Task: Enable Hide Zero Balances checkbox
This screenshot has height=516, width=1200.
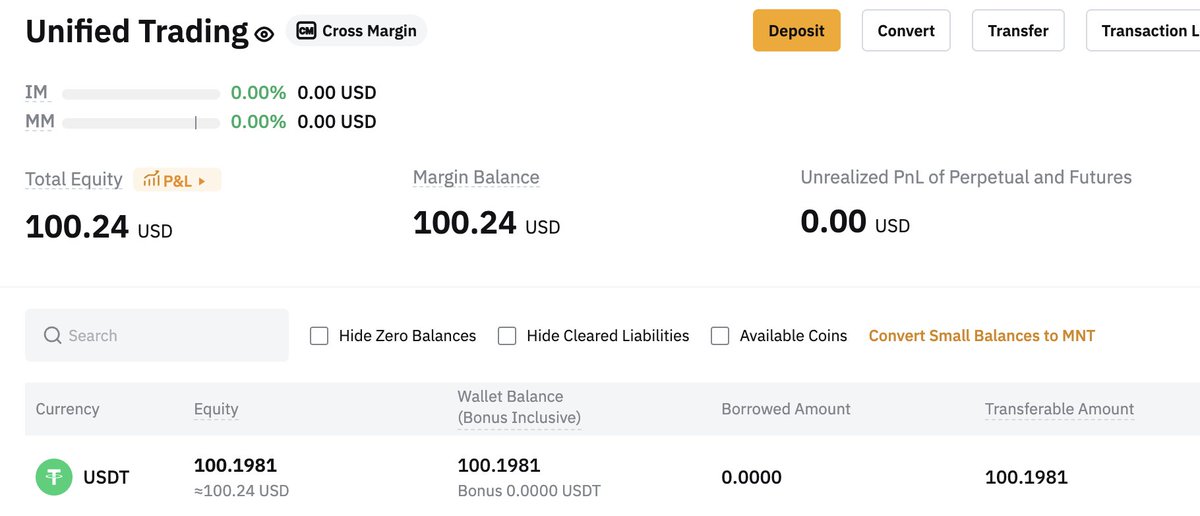Action: (x=319, y=336)
